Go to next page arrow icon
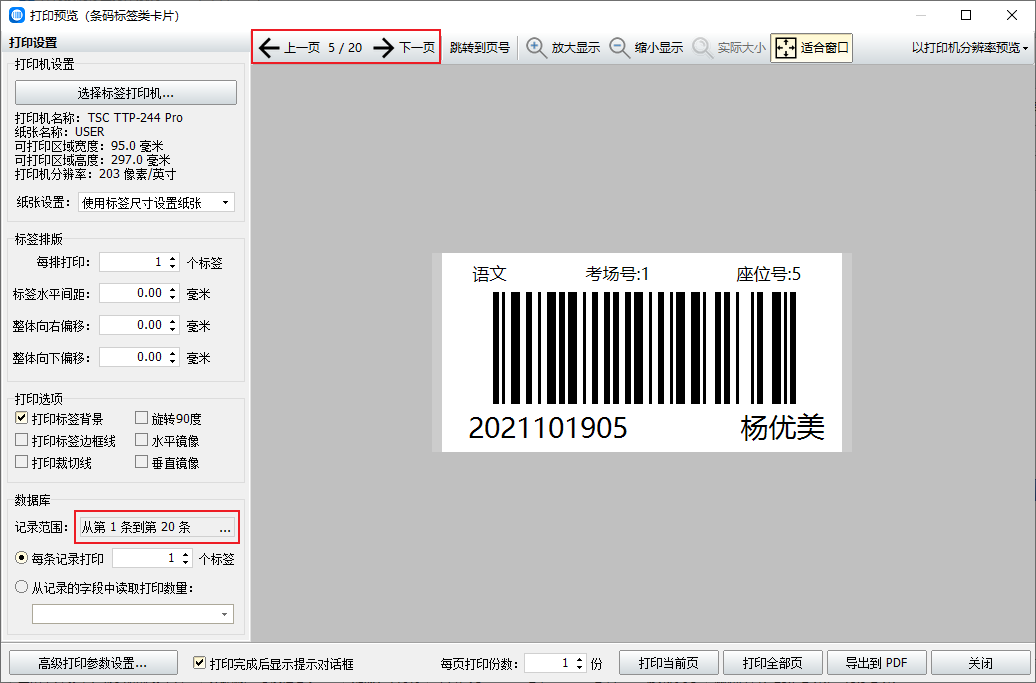The height and width of the screenshot is (683, 1036). tap(384, 48)
